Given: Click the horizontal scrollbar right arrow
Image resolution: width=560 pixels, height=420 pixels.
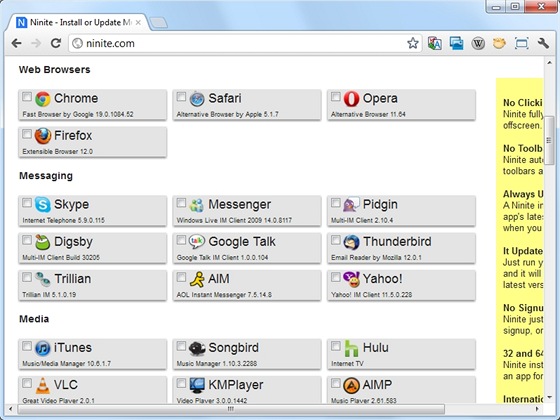Looking at the screenshot, I should pos(537,409).
